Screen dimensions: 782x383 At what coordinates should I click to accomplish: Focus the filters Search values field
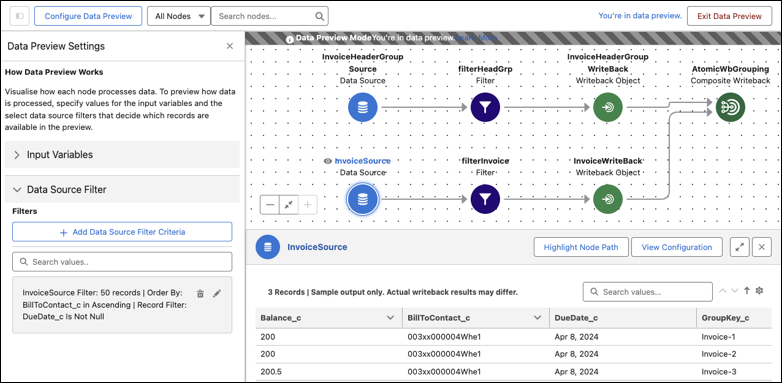[122, 262]
